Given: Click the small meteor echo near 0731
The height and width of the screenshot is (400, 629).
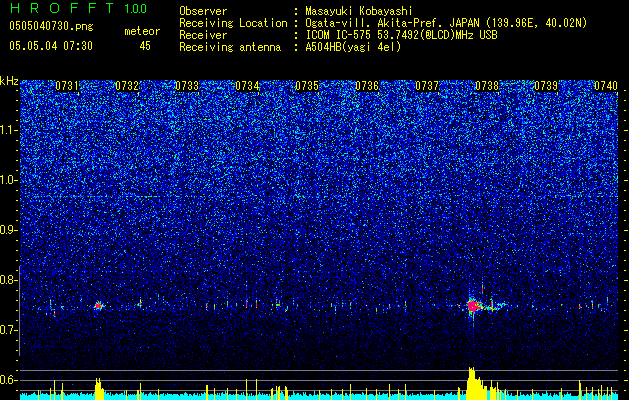Looking at the screenshot, I should point(98,306).
